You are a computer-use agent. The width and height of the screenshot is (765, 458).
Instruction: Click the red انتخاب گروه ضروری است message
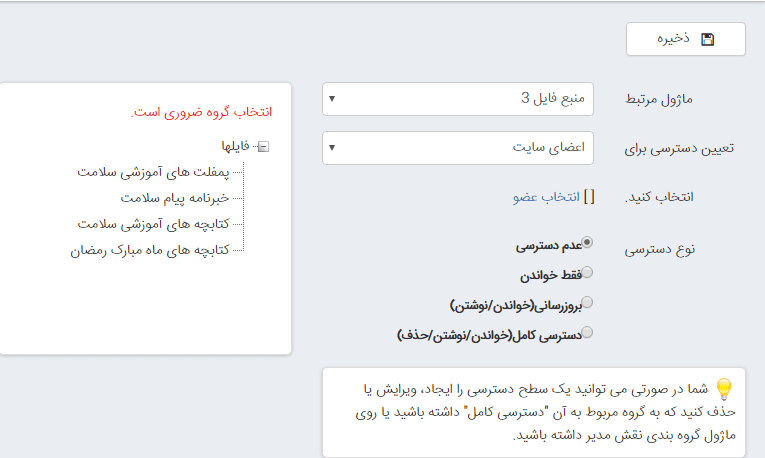pos(201,112)
